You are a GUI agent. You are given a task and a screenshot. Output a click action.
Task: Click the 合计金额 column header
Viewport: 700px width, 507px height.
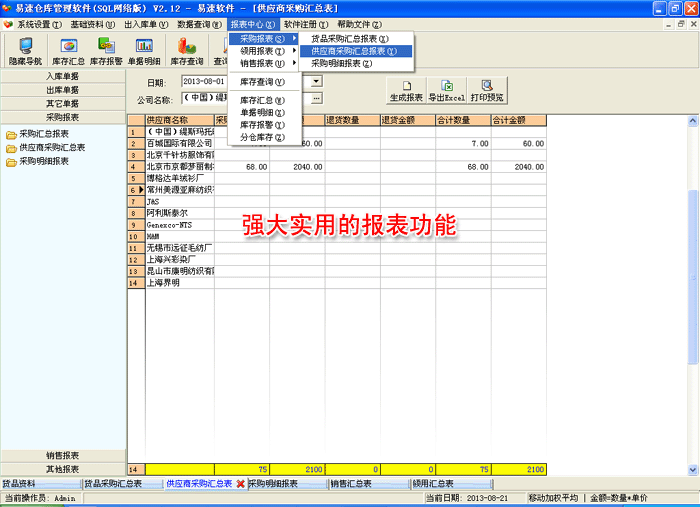point(519,120)
